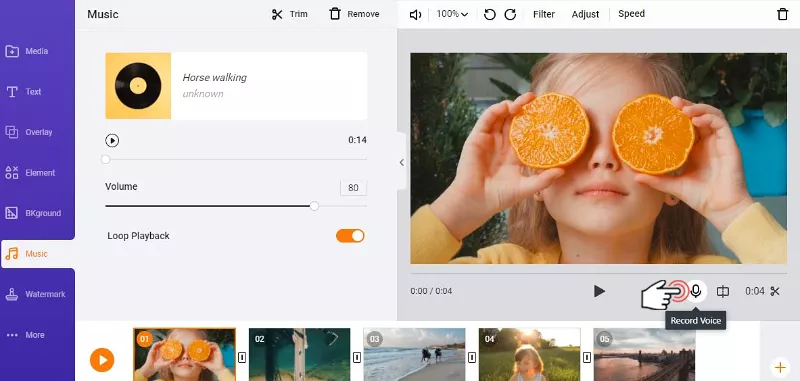Delete clip with top-right trash icon

click(x=782, y=14)
